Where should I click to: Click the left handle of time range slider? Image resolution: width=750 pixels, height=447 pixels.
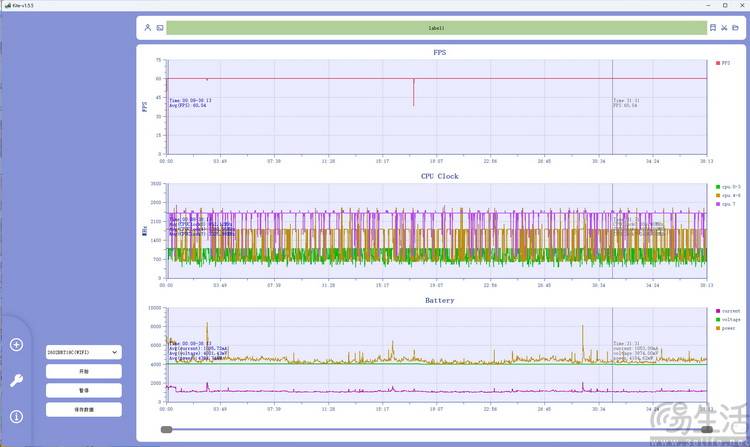click(x=167, y=430)
